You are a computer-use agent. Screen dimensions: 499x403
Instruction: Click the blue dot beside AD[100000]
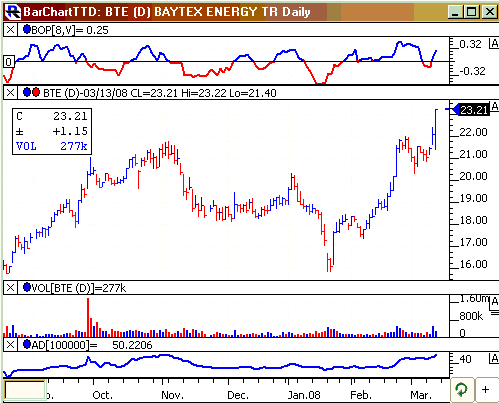27,344
